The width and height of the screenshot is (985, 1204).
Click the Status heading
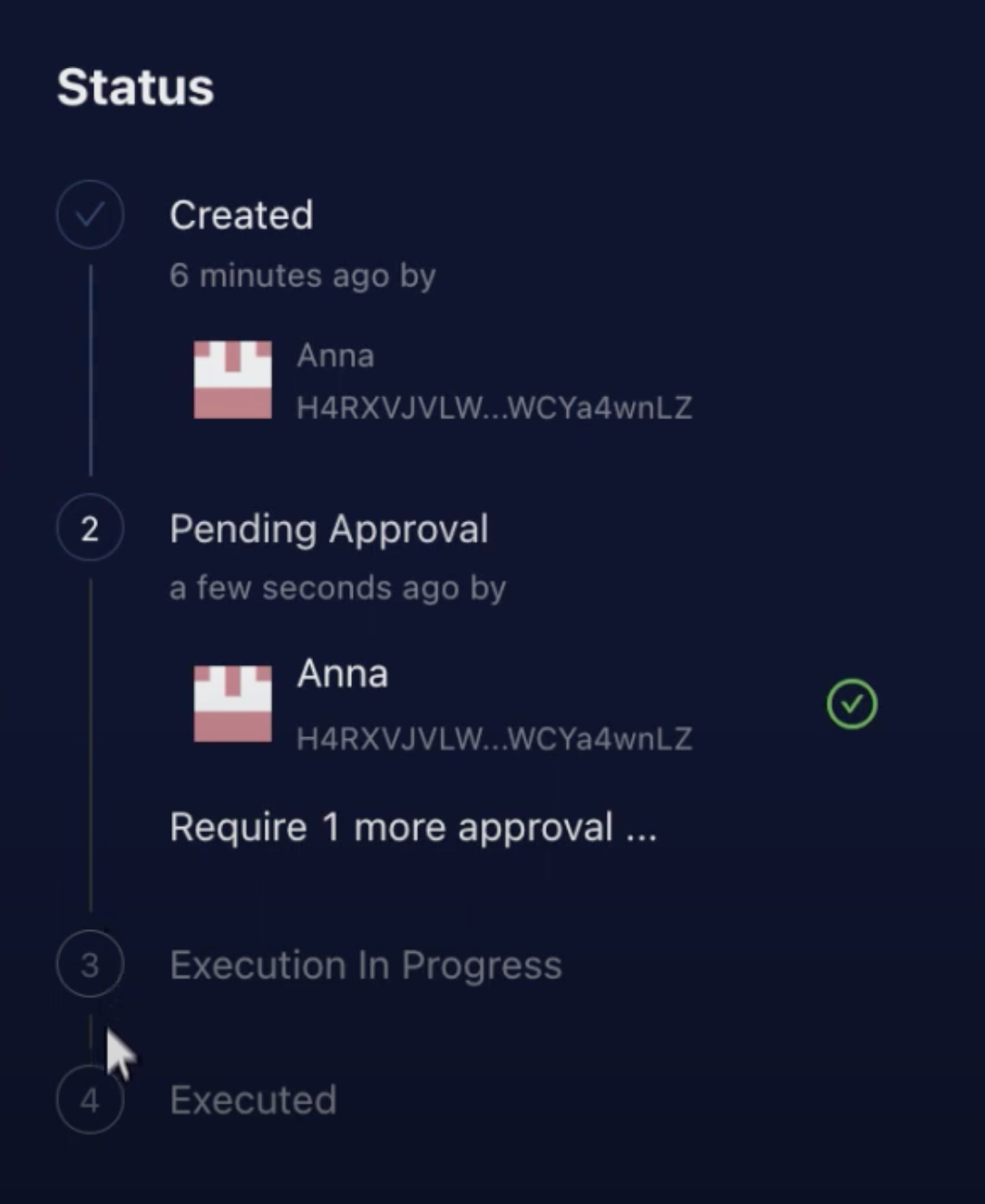click(x=135, y=87)
